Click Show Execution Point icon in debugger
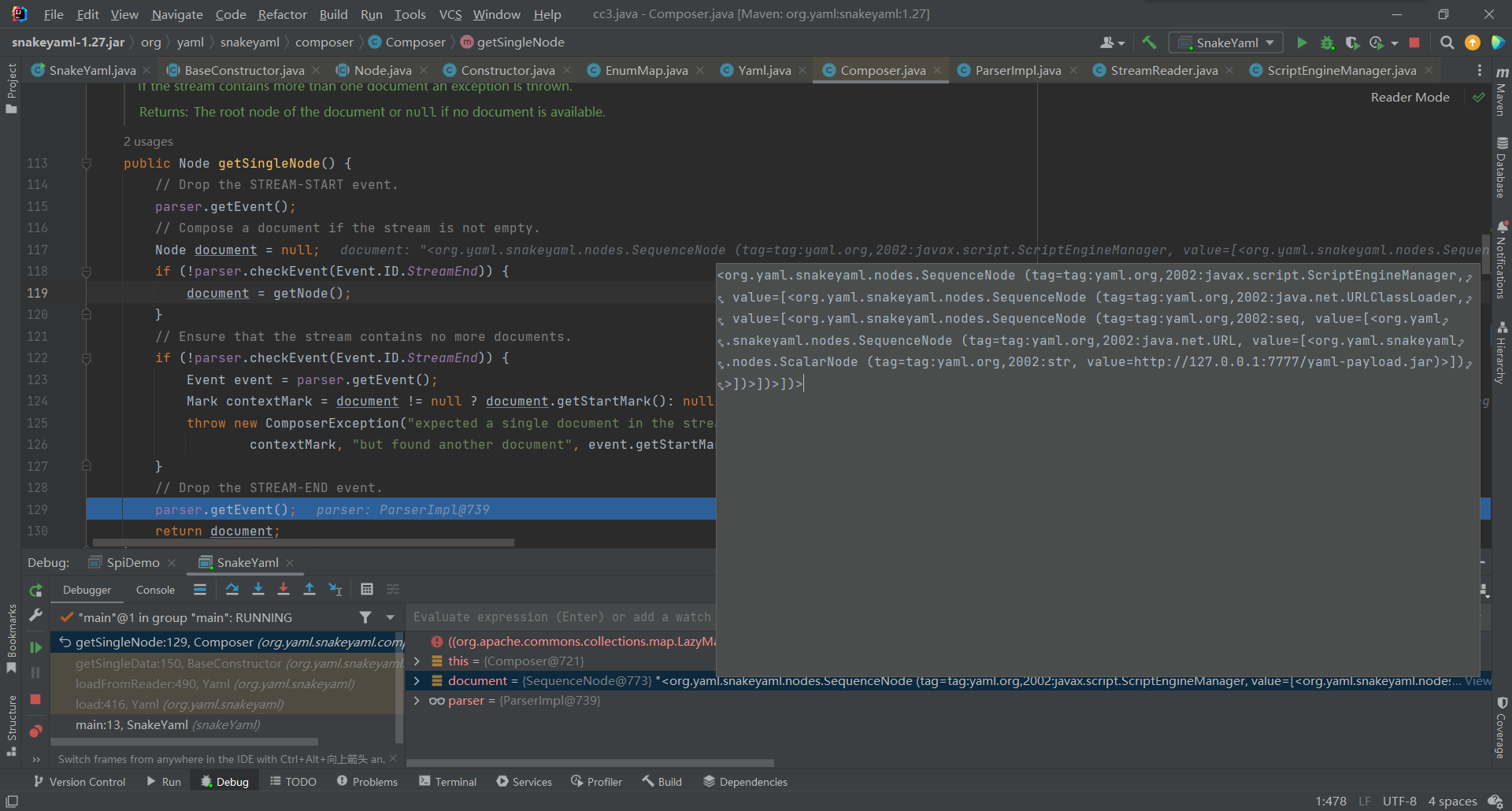The width and height of the screenshot is (1512, 811). click(x=200, y=589)
